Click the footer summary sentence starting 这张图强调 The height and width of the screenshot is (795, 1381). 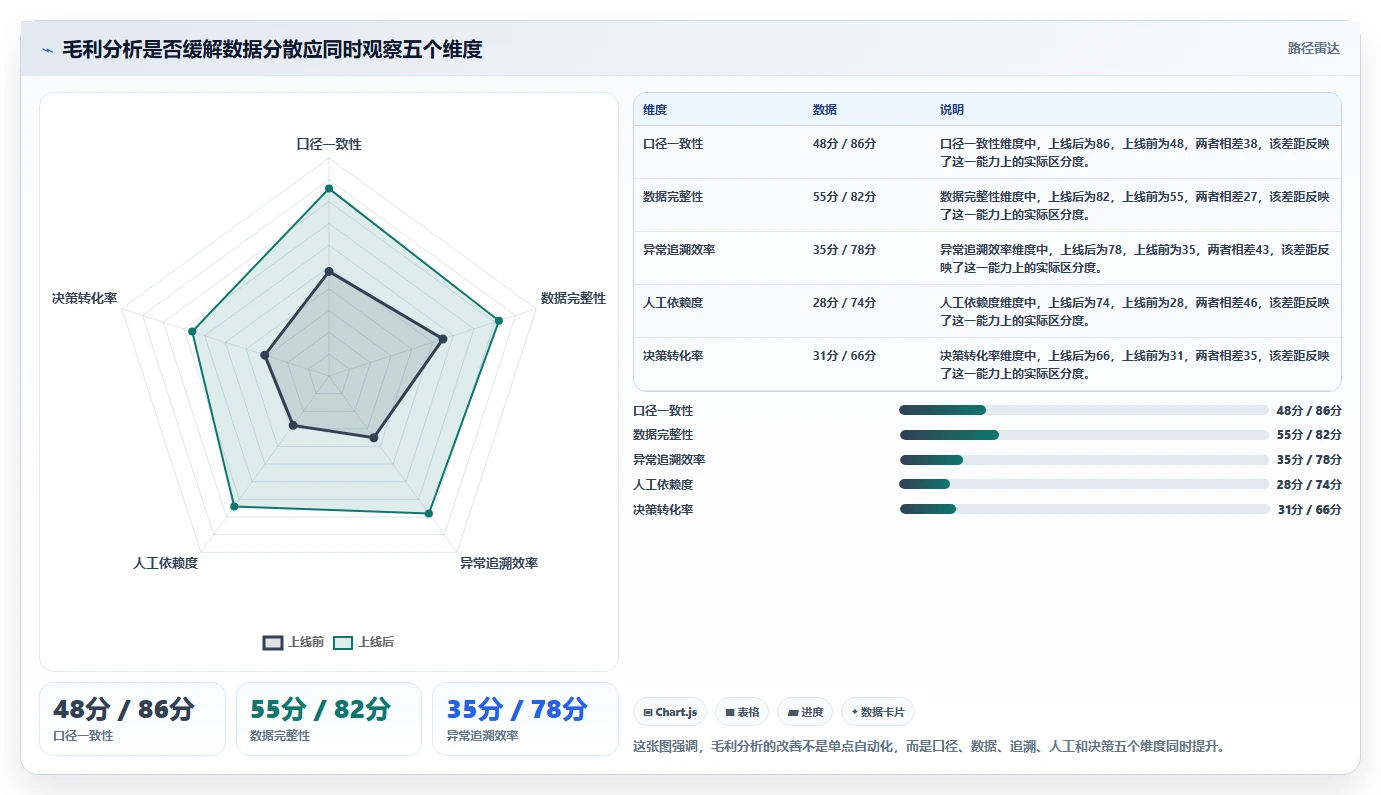(929, 746)
